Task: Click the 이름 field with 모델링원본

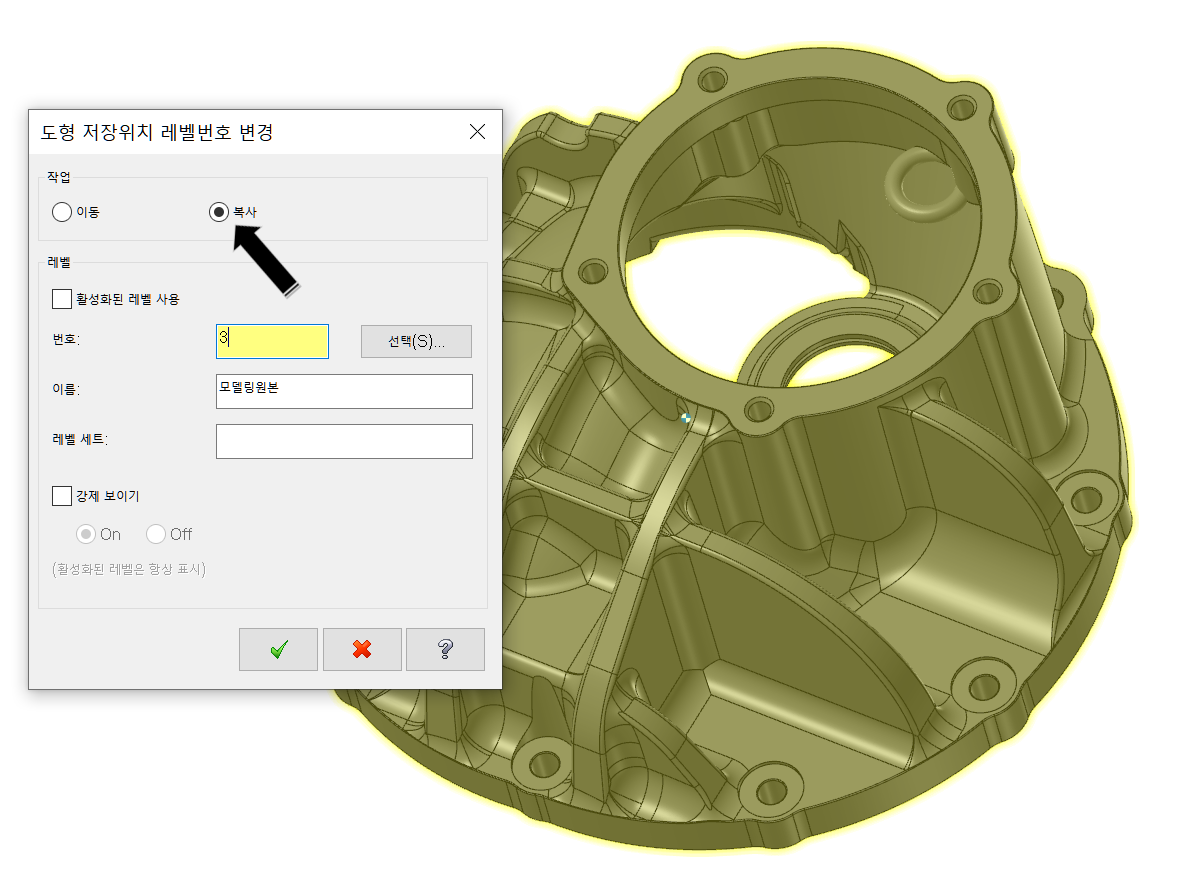Action: click(344, 391)
